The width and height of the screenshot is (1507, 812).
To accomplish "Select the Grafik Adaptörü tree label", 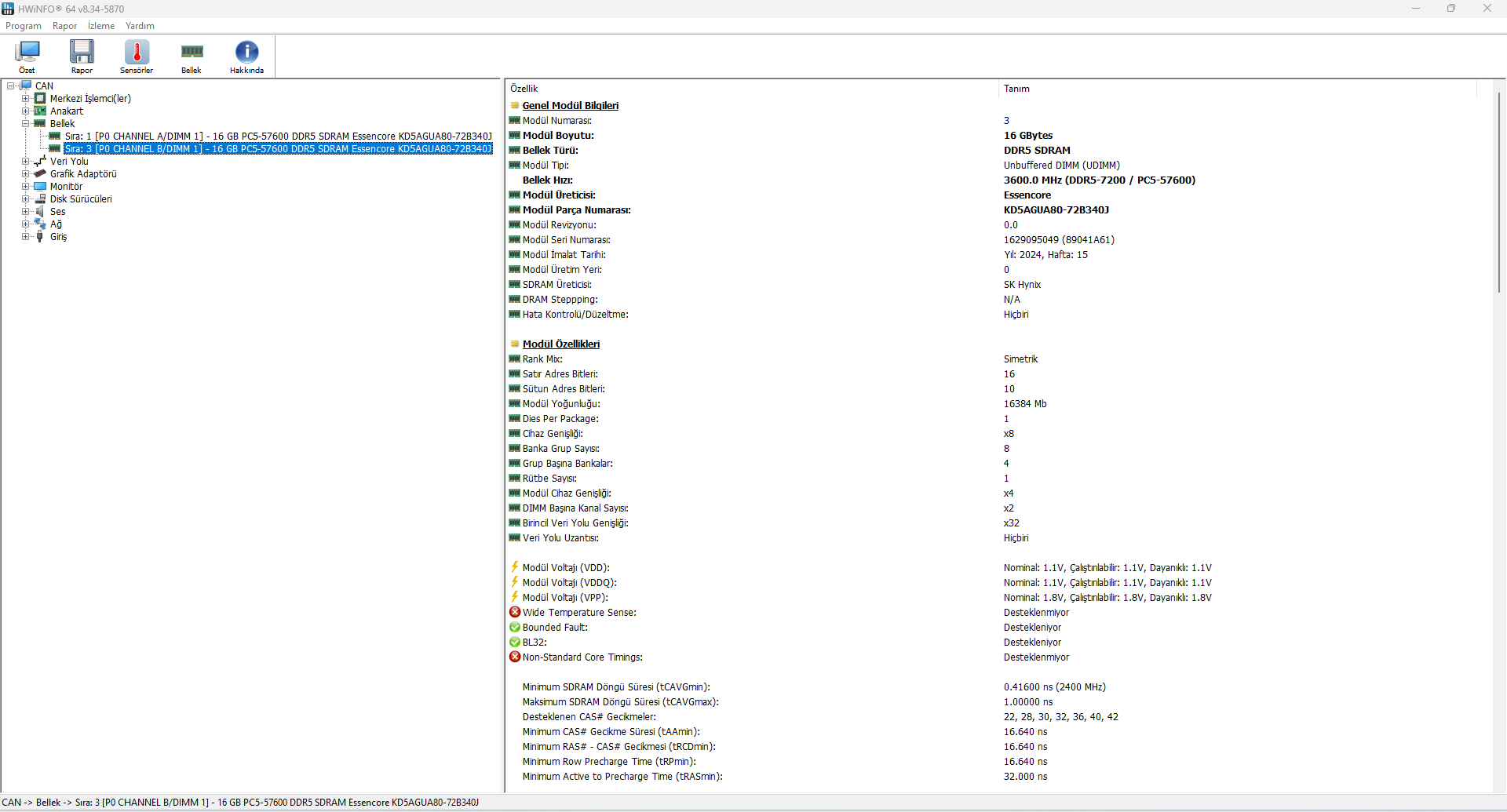I will 83,173.
